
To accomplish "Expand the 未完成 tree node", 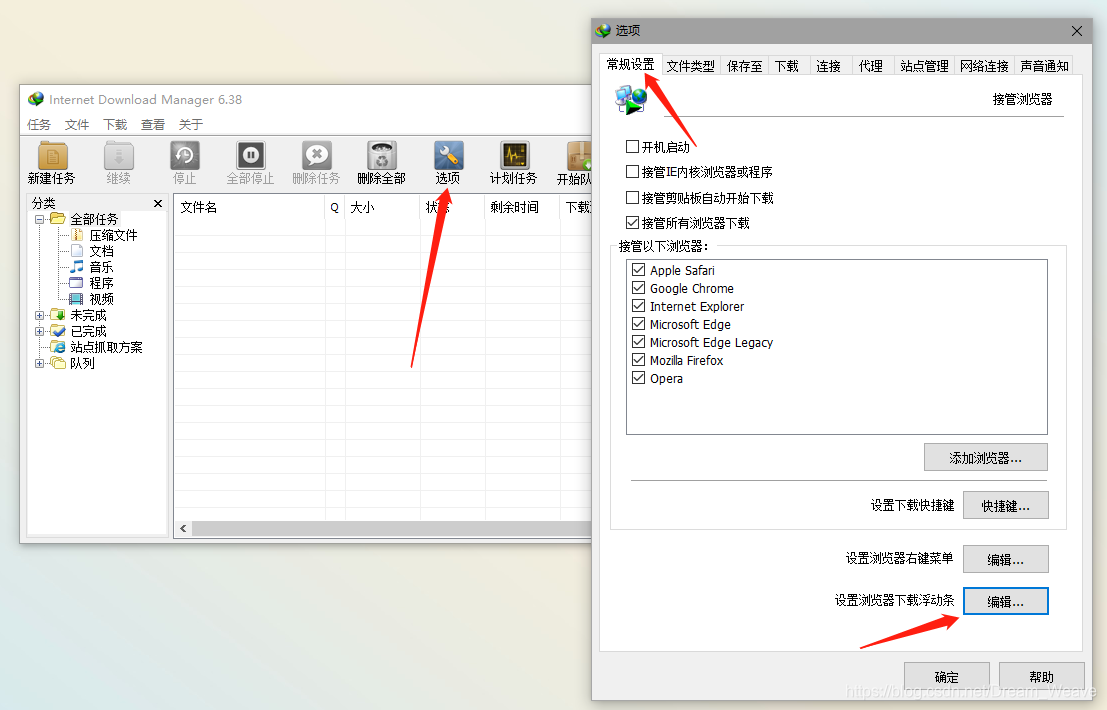I will point(40,315).
